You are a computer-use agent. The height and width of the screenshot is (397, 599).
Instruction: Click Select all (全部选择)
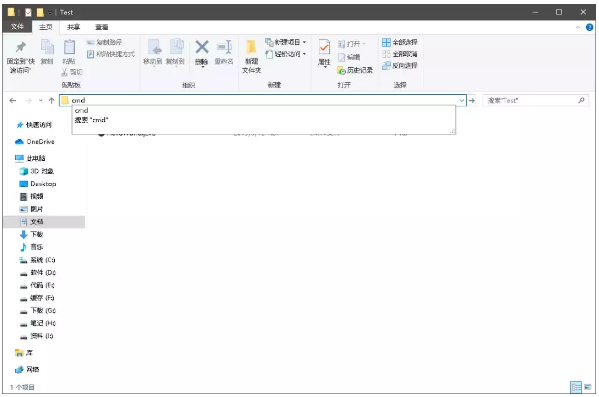tap(400, 42)
